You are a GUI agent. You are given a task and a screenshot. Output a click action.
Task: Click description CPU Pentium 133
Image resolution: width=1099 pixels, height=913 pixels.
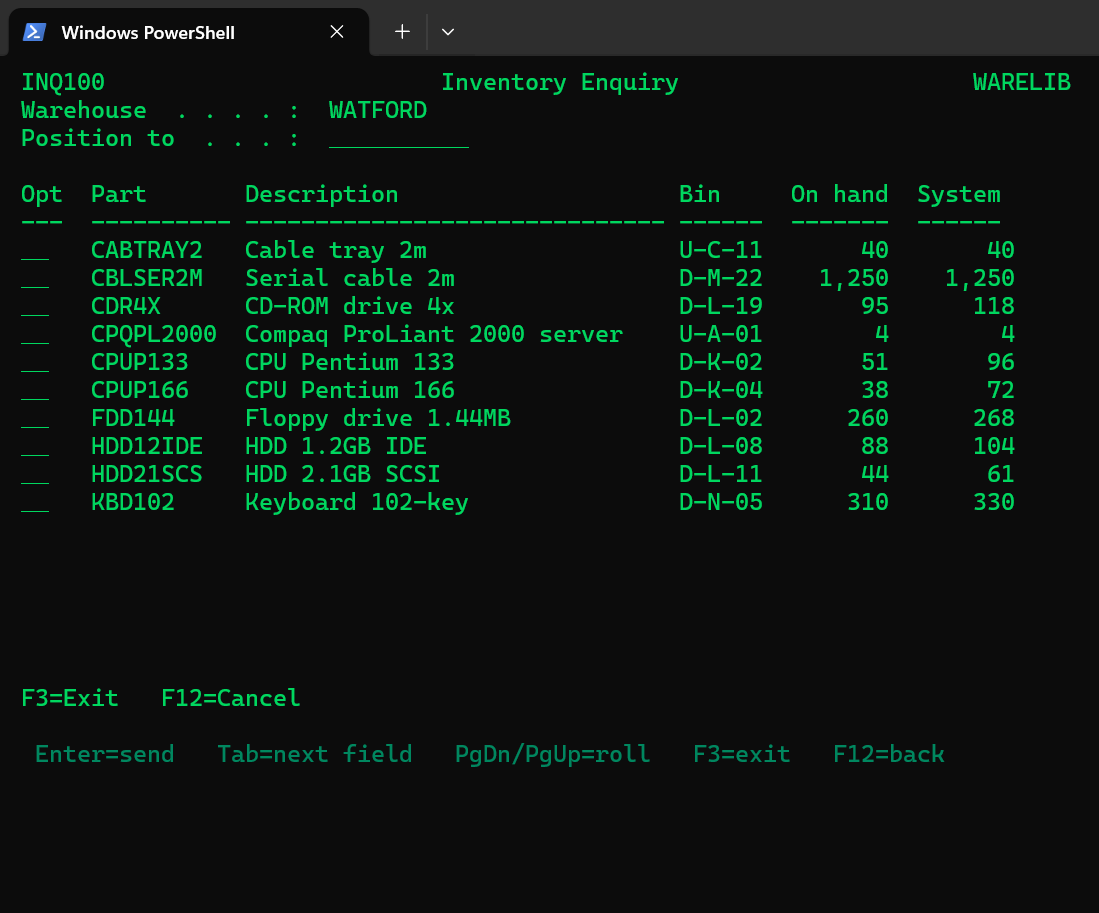[350, 362]
